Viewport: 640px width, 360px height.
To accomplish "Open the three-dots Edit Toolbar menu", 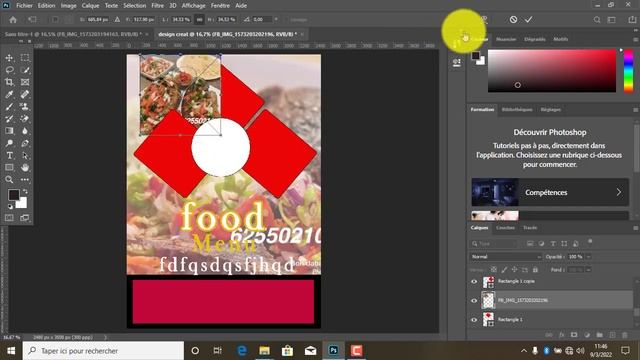I will tap(25, 180).
